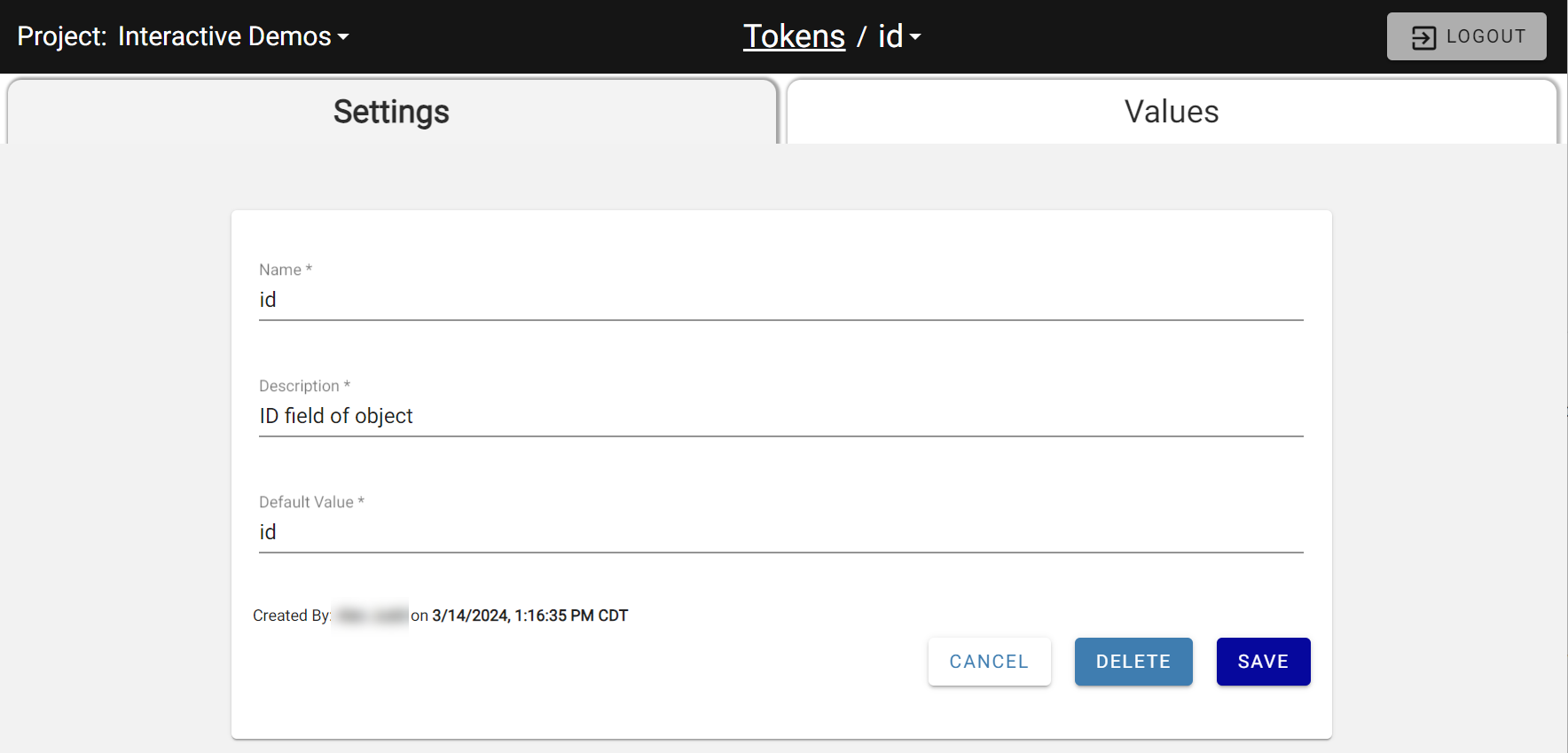The image size is (1568, 753).
Task: Focus the Default Value input
Action: tap(780, 532)
